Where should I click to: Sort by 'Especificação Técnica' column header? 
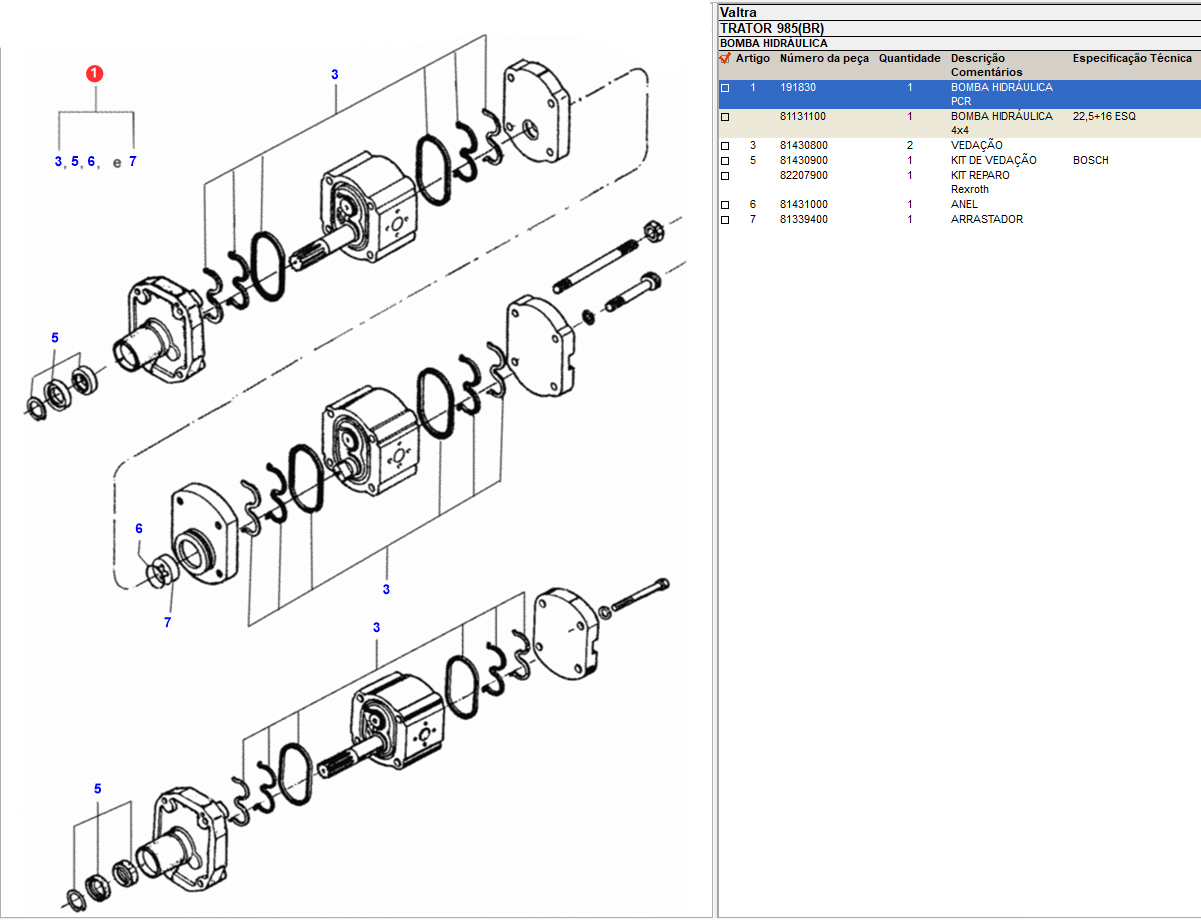[1132, 59]
